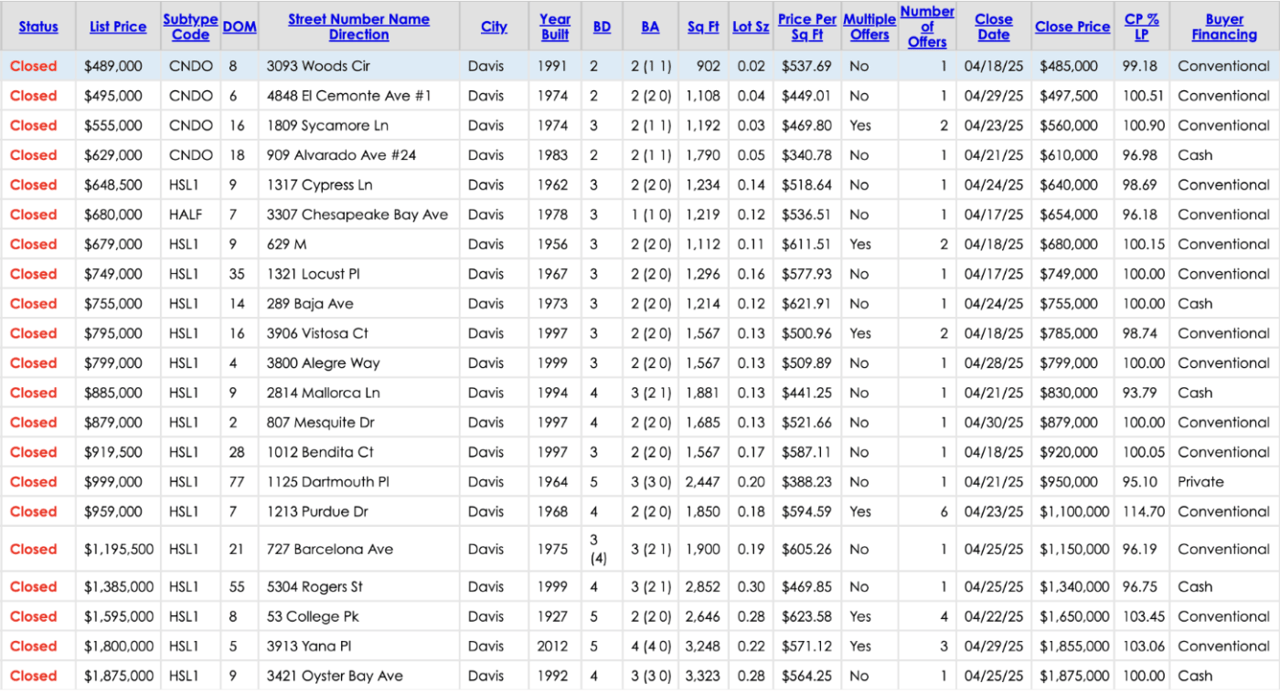This screenshot has width=1280, height=693.
Task: Click year built 2012
Action: (x=551, y=646)
